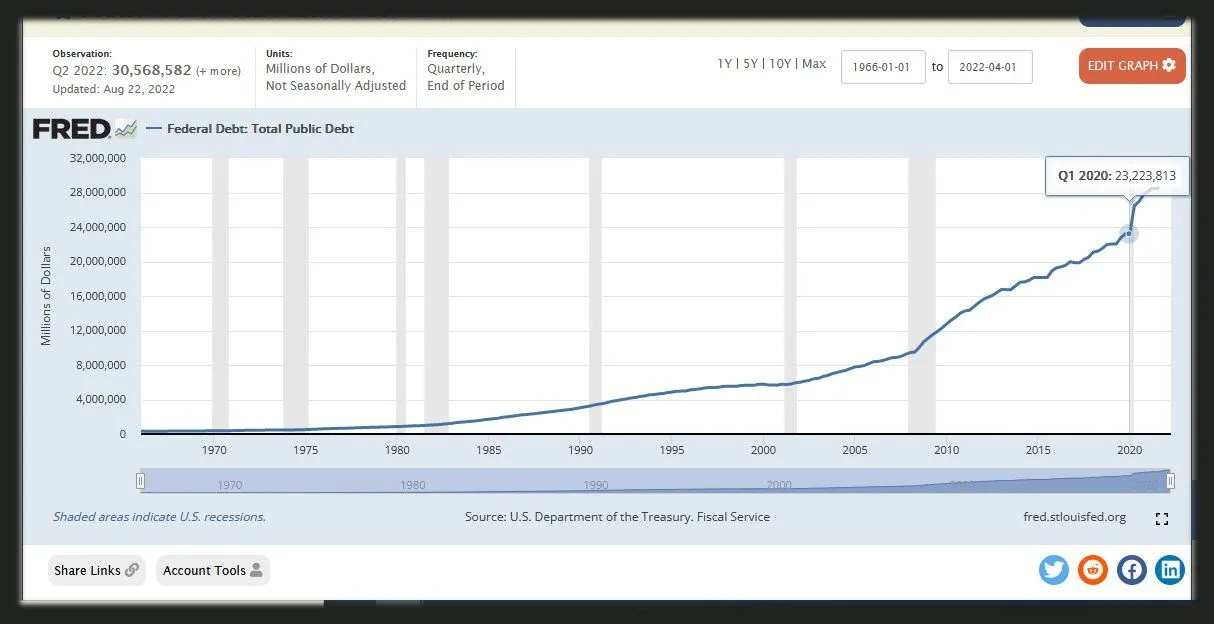
Task: Show more observations via (+ more)
Action: click(218, 71)
